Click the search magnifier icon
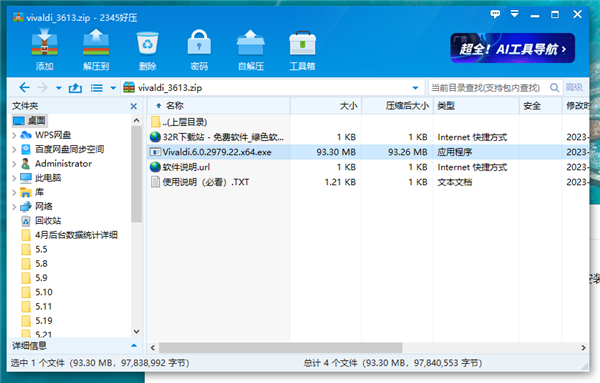This screenshot has width=600, height=383. coord(554,88)
